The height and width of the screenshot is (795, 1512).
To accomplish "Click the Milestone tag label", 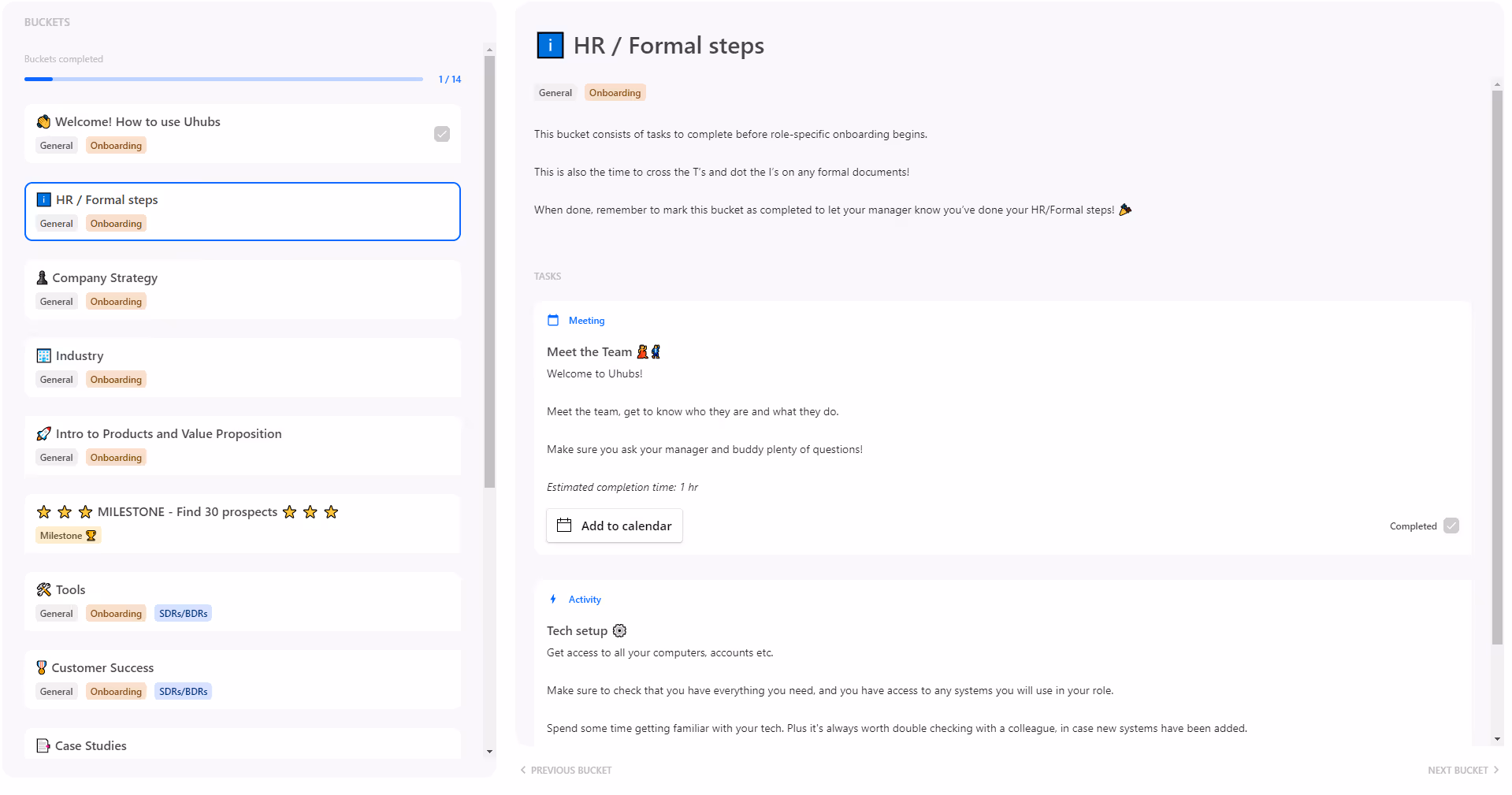I will (69, 535).
